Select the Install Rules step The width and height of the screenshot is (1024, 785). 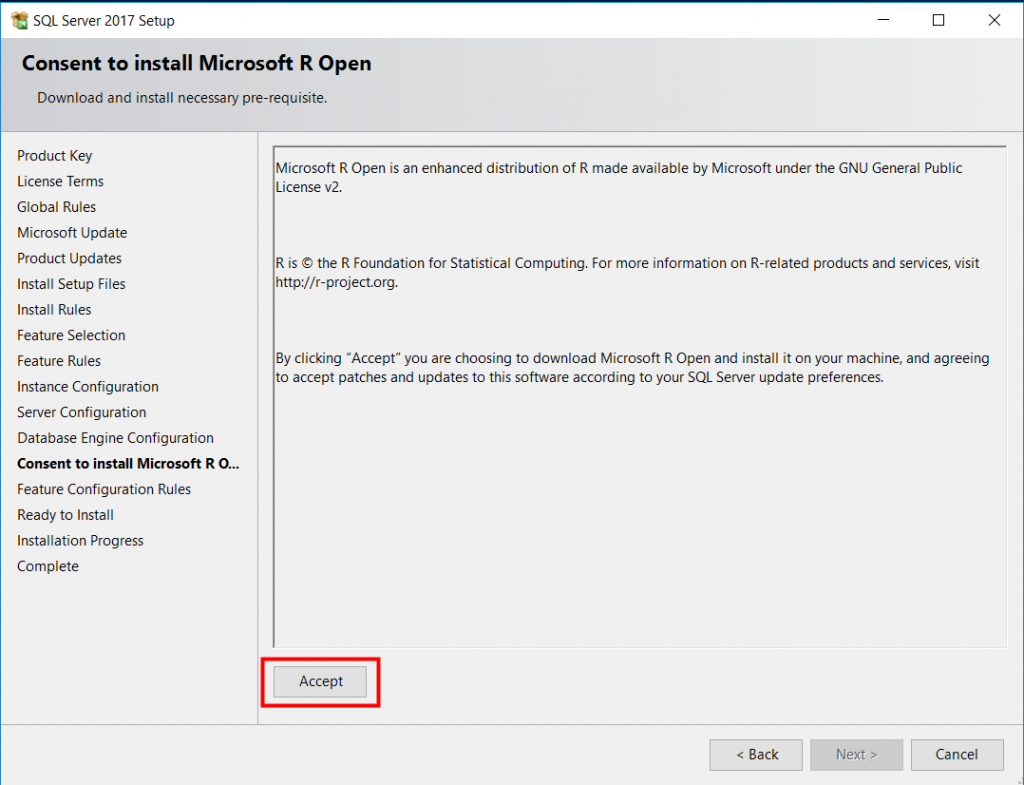click(54, 310)
